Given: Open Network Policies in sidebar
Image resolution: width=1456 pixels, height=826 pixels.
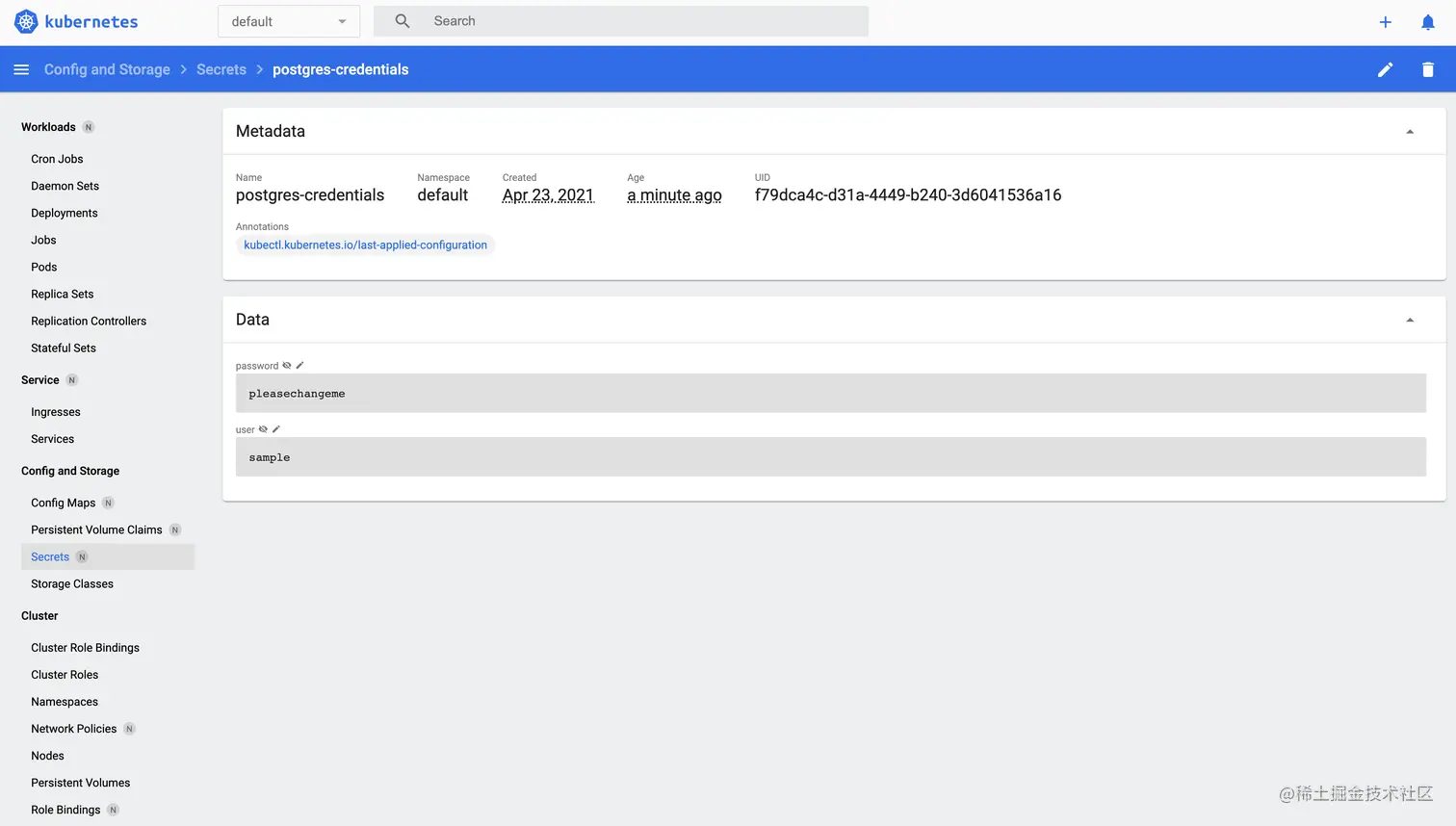Looking at the screenshot, I should (73, 729).
